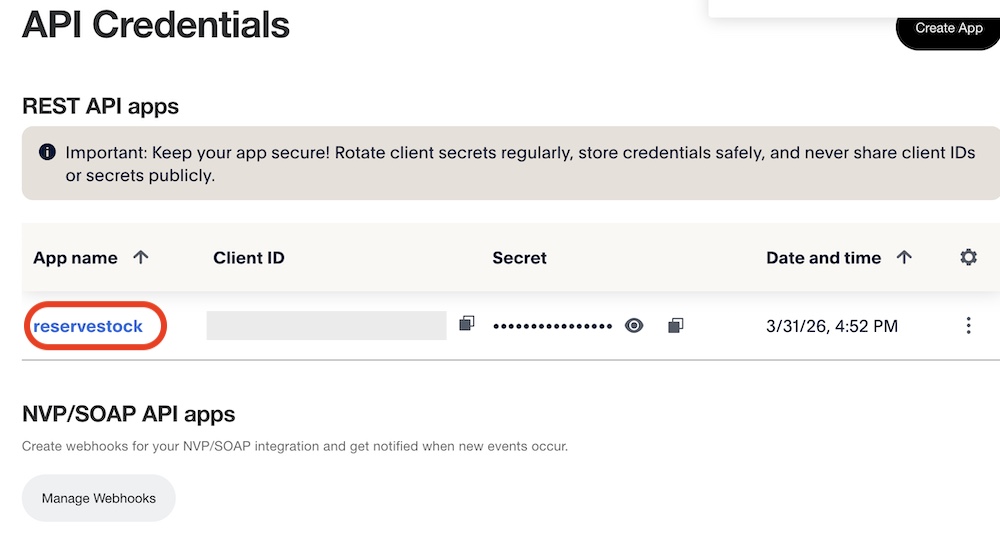The image size is (1000, 536).
Task: Select the redacted Client ID field
Action: (x=326, y=325)
